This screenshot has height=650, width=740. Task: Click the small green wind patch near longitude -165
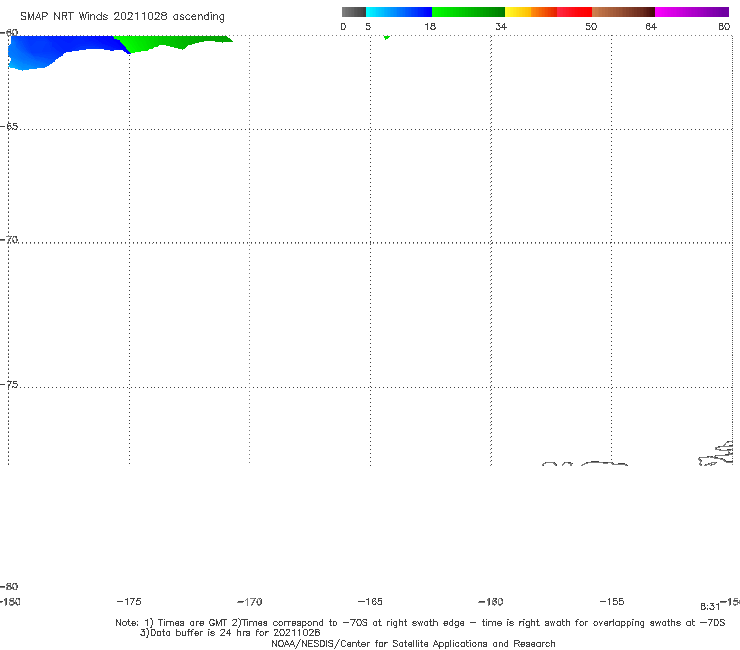click(387, 37)
